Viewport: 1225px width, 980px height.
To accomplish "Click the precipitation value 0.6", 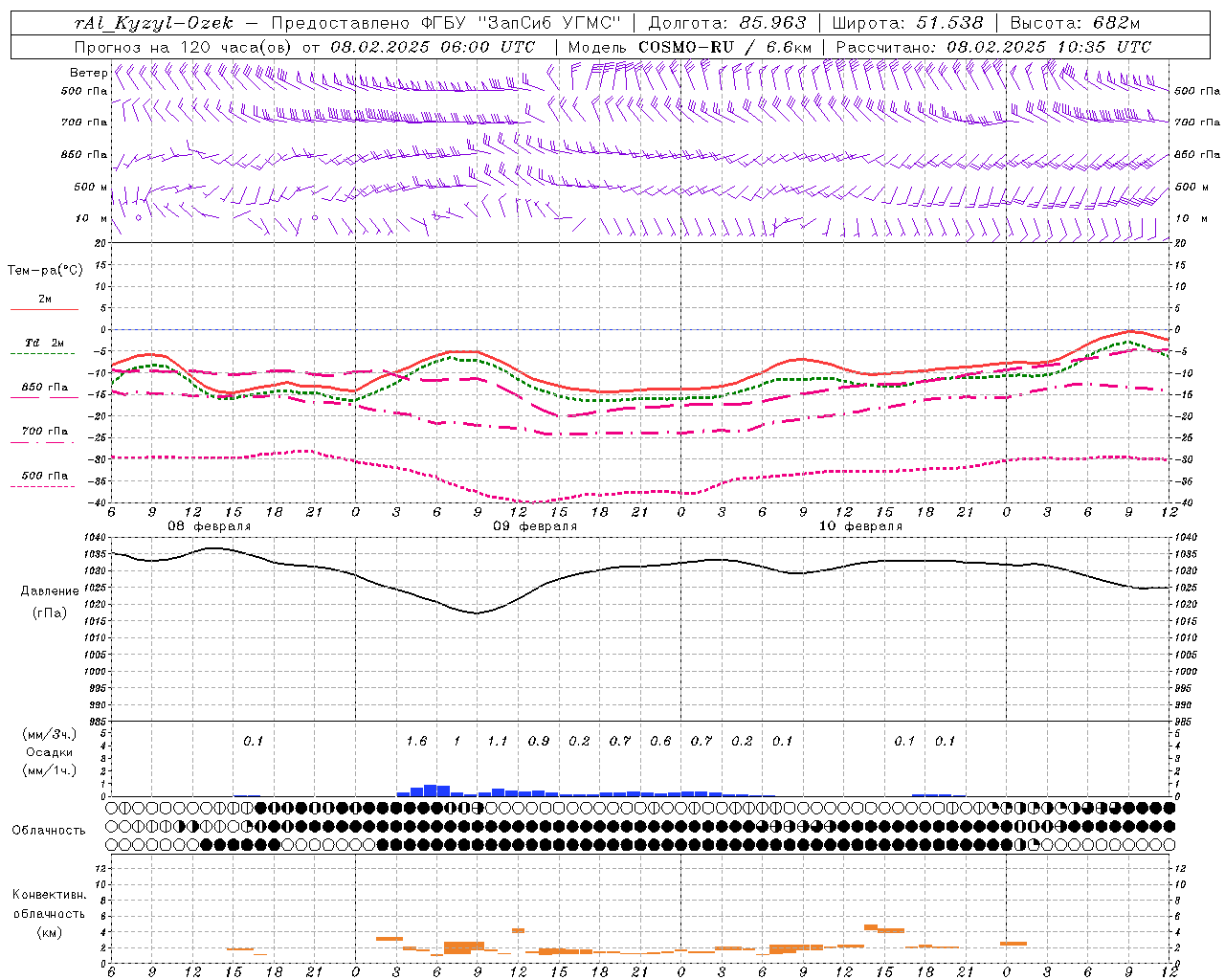I will click(660, 742).
